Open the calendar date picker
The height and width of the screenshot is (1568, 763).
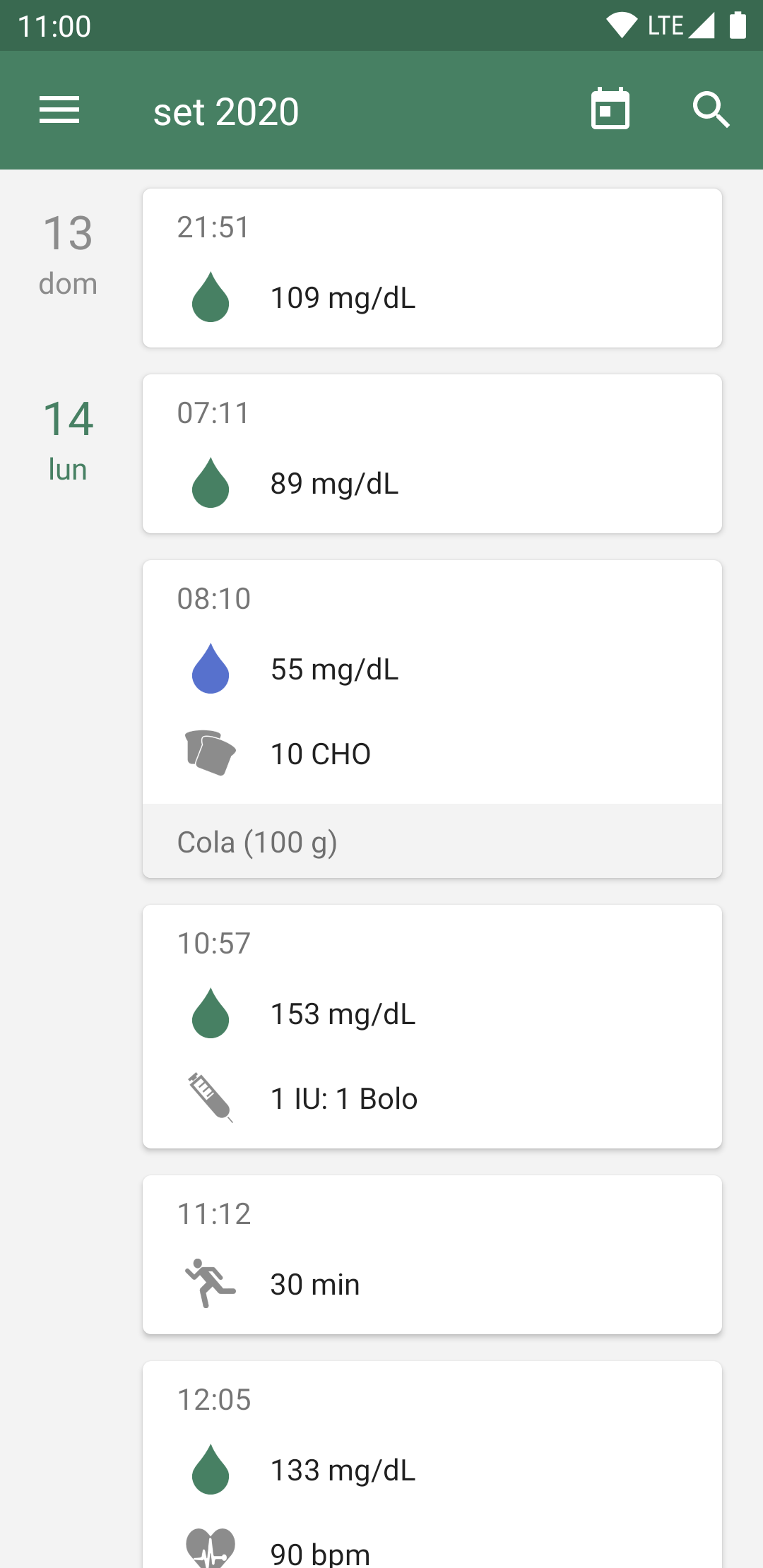(x=610, y=109)
